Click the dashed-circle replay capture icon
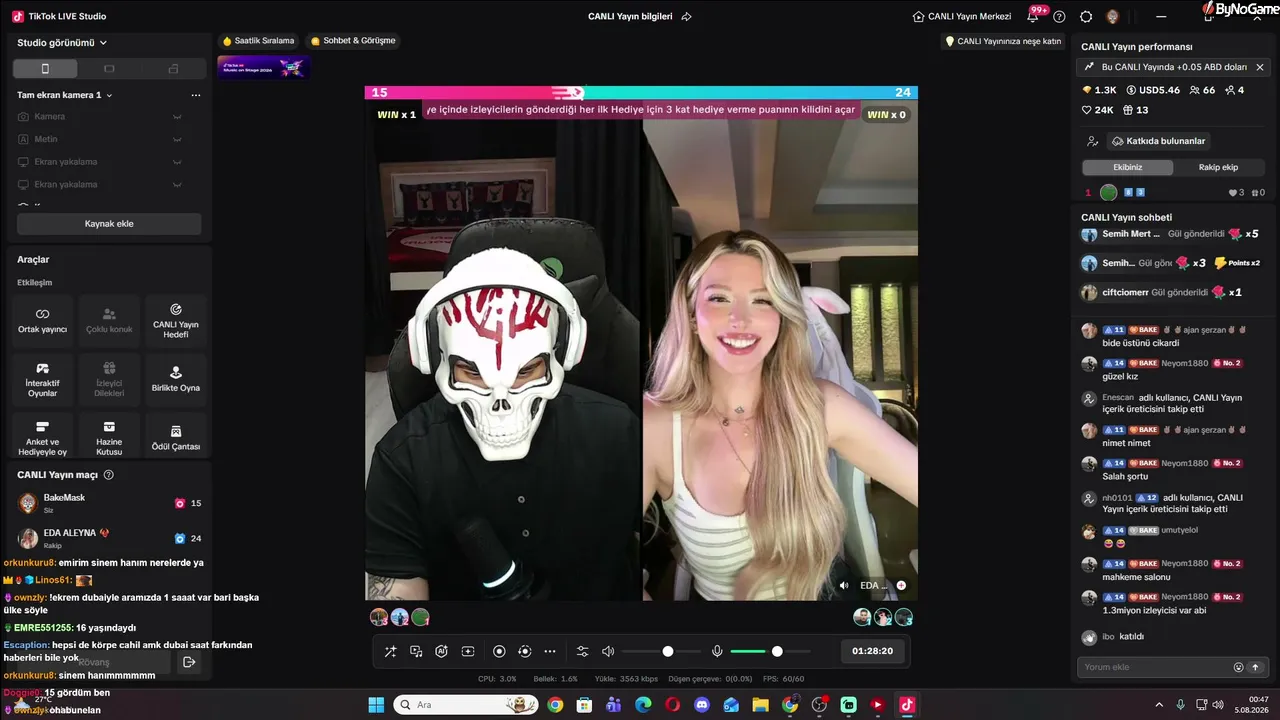 click(524, 652)
